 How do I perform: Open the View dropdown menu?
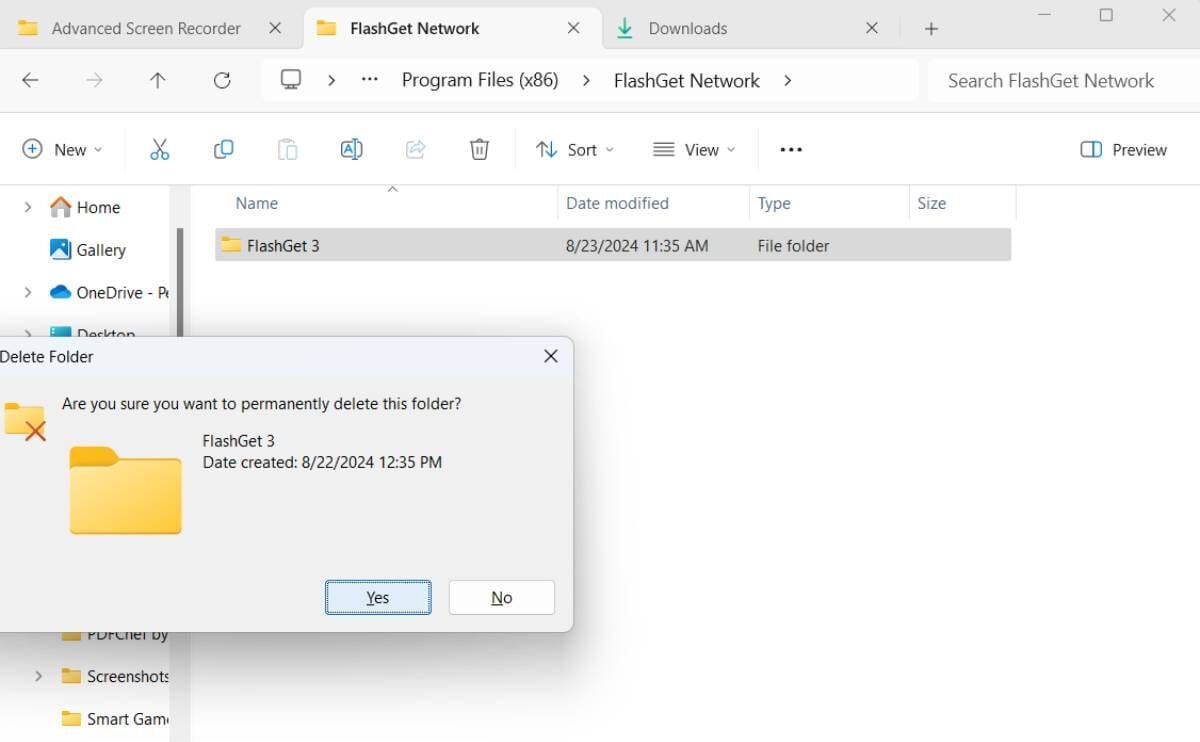click(x=694, y=150)
